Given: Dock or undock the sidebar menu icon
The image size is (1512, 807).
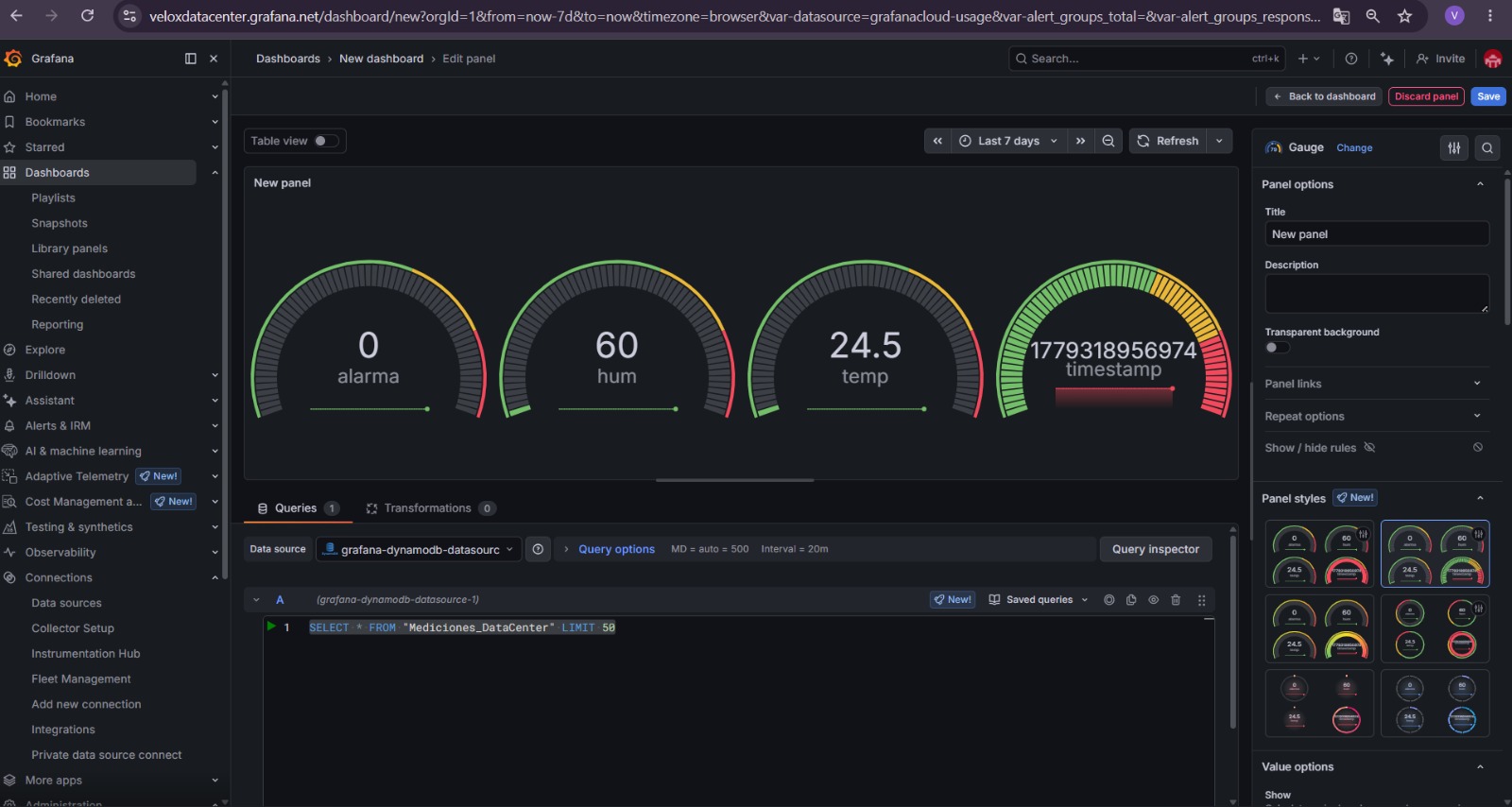Looking at the screenshot, I should point(191,59).
